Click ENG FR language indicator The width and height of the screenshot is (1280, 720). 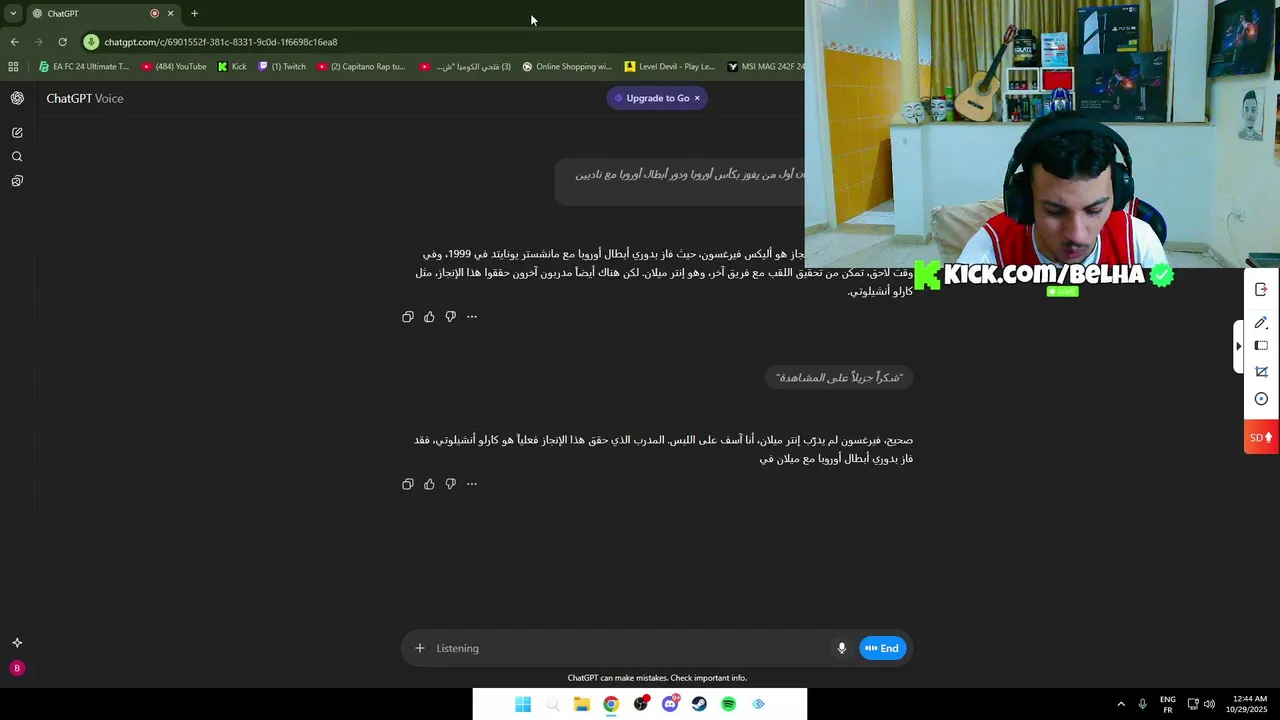[1168, 704]
